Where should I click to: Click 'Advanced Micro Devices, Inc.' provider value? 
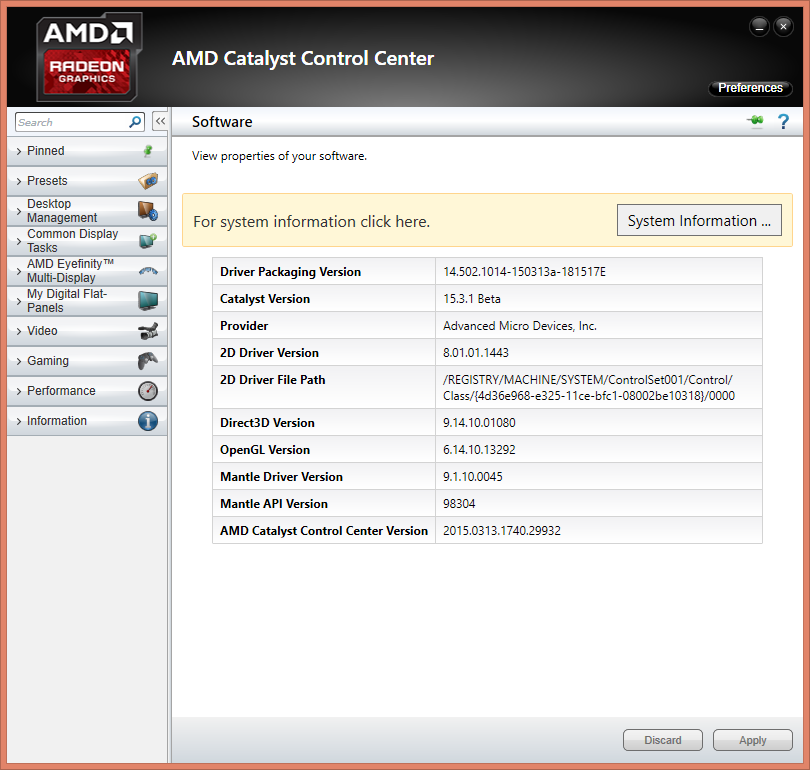coord(520,326)
